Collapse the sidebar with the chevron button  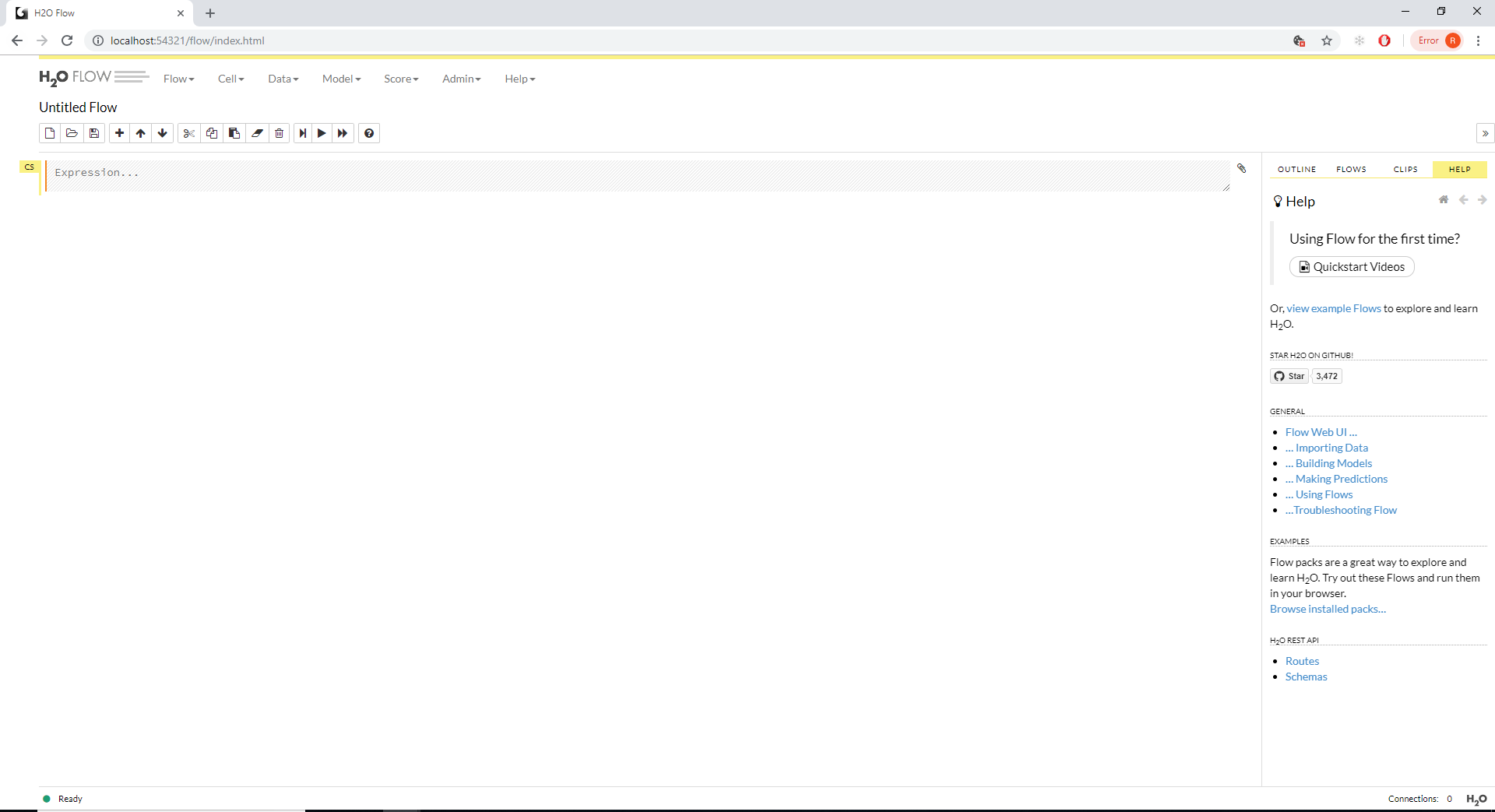pos(1485,133)
